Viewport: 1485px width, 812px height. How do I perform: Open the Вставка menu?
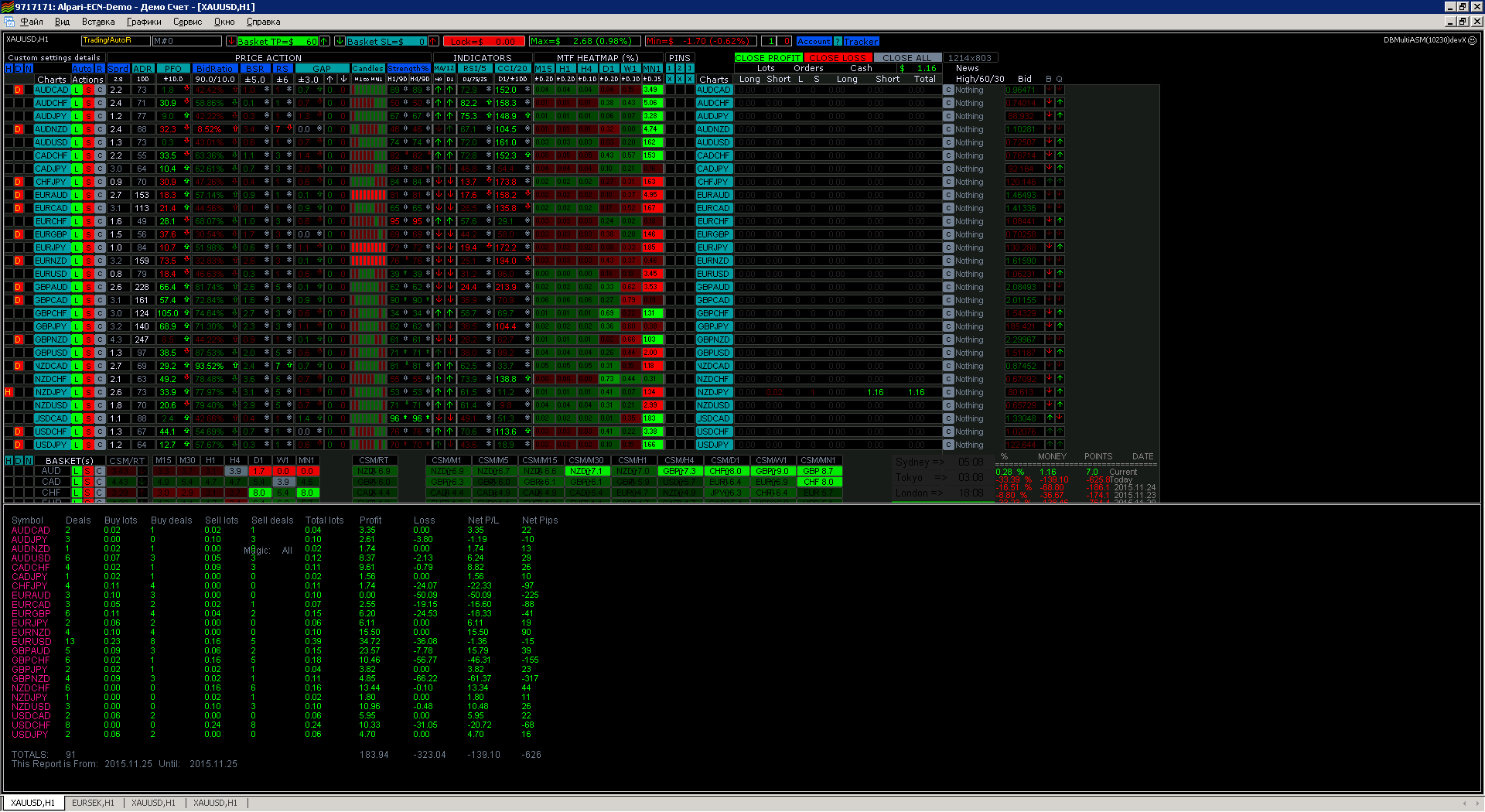pos(98,22)
